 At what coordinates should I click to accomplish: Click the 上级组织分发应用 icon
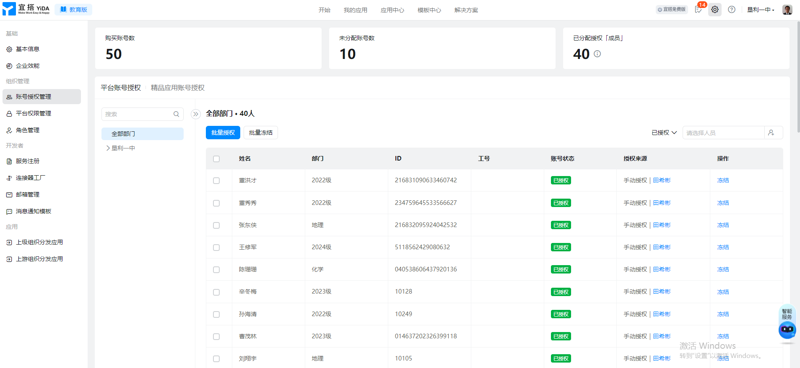(9, 242)
